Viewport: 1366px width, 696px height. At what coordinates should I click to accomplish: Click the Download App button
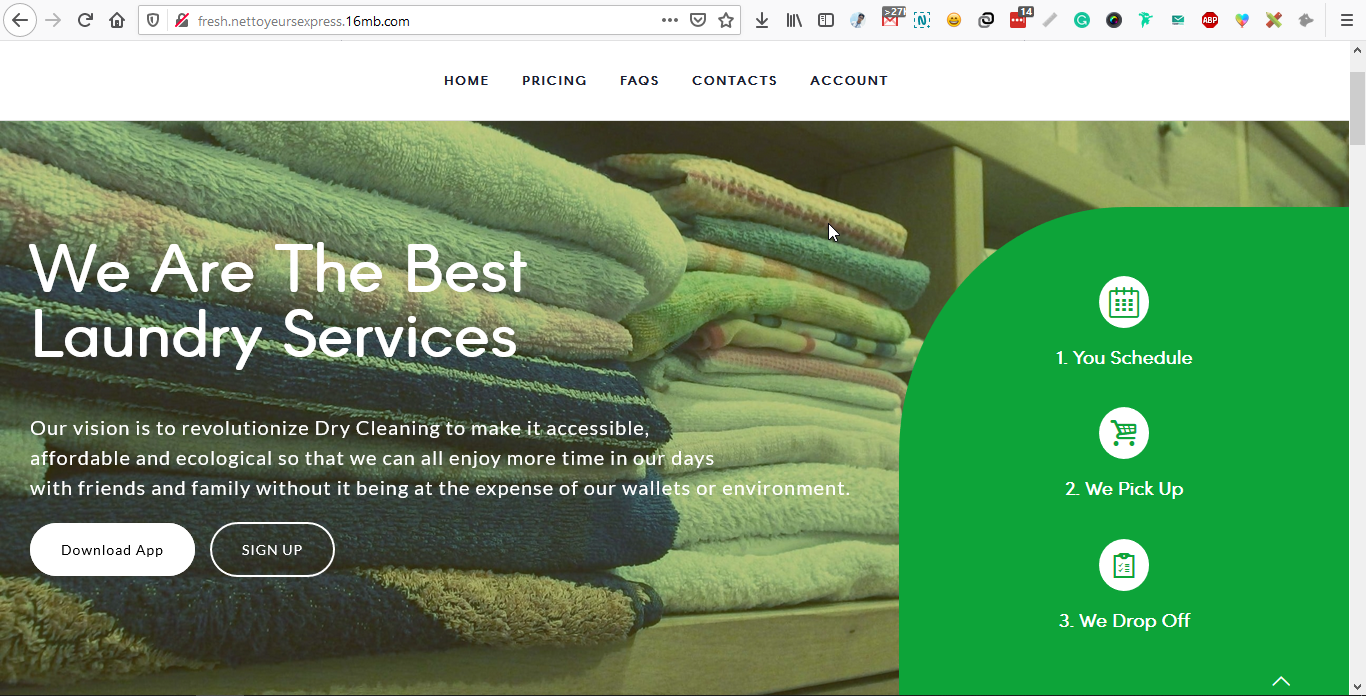point(112,550)
